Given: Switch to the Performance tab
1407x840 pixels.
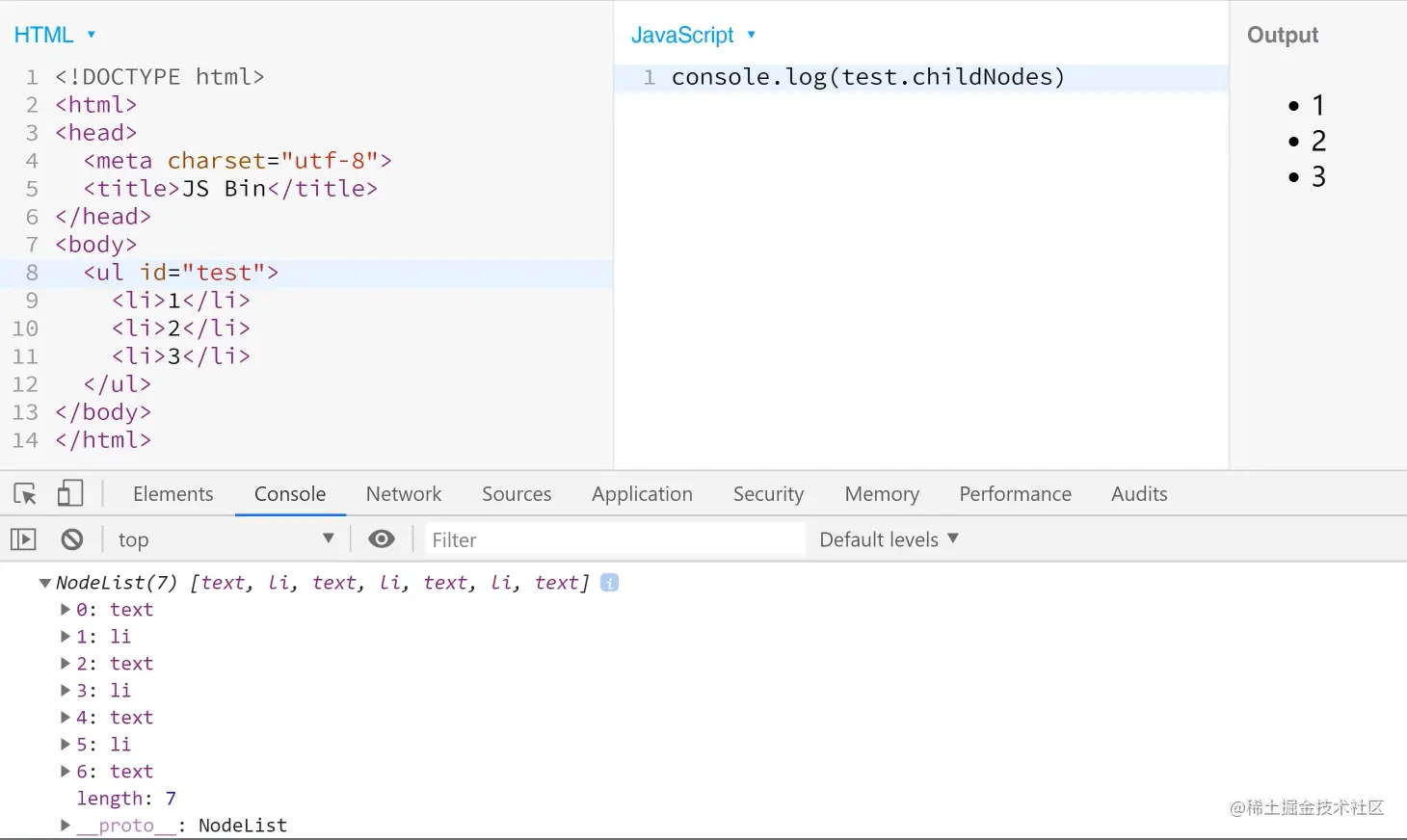Looking at the screenshot, I should [1015, 494].
